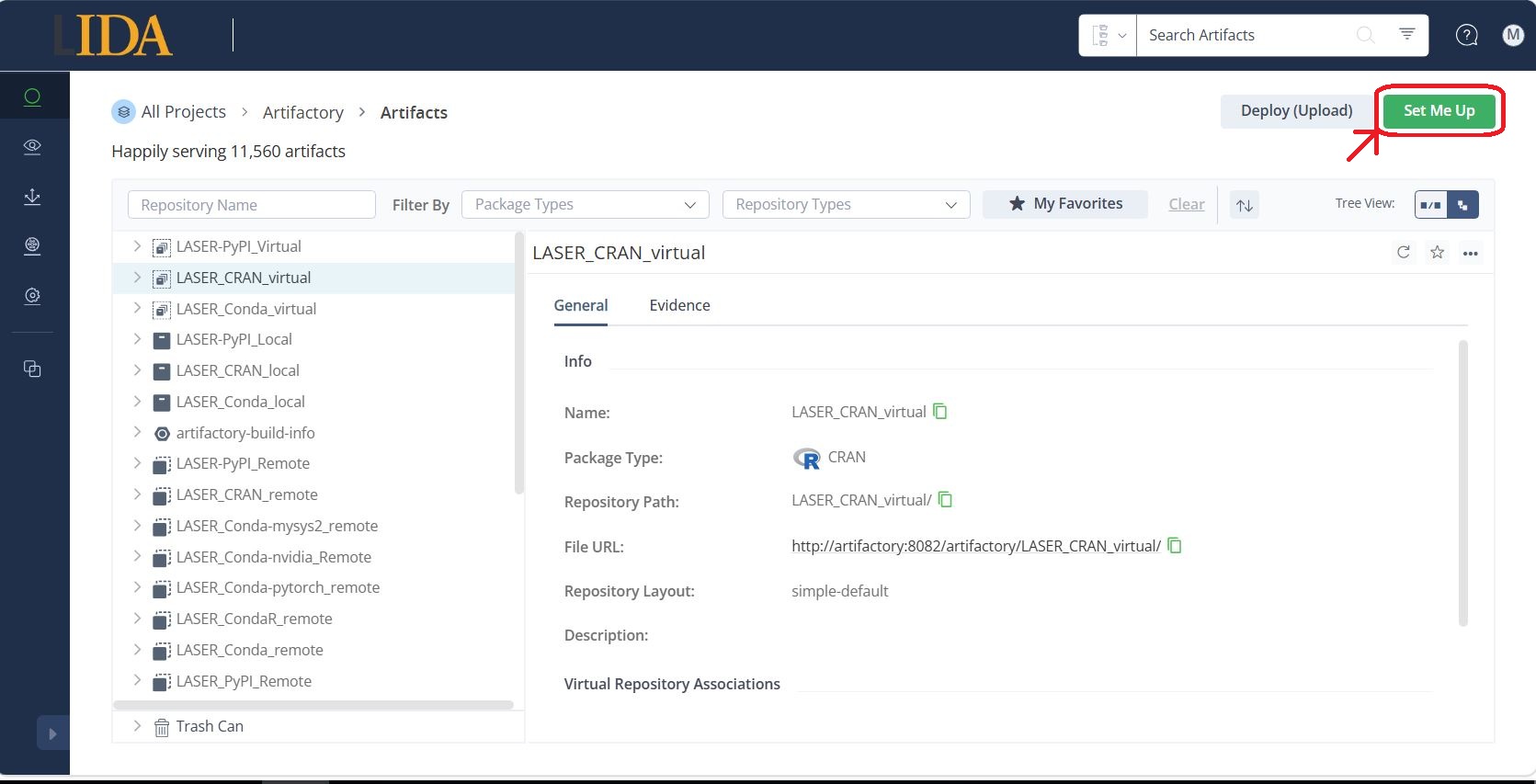
Task: Open the Repository Types dropdown
Action: point(846,204)
